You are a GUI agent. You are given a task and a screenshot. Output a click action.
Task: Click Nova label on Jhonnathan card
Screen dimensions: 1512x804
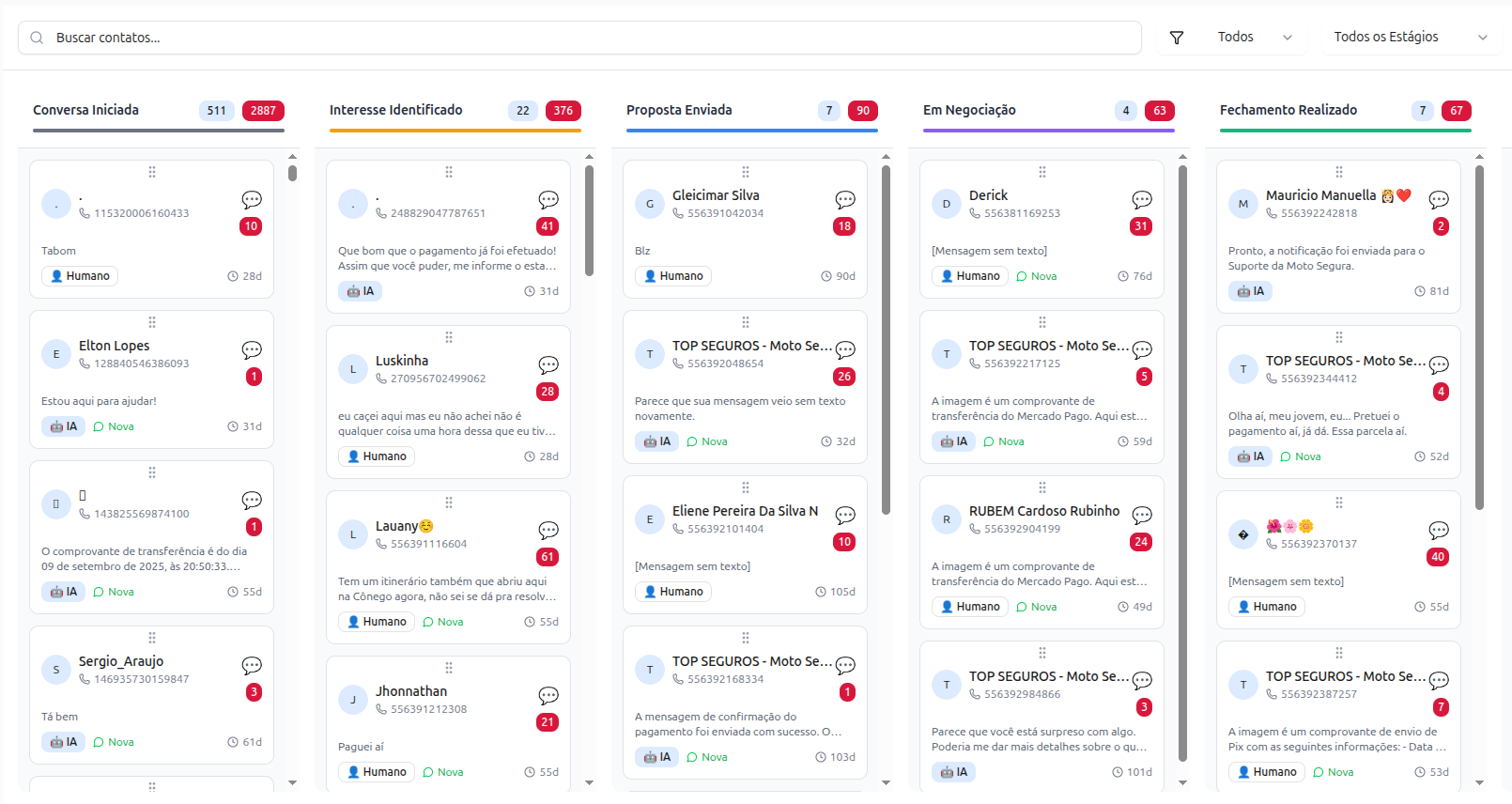click(443, 772)
